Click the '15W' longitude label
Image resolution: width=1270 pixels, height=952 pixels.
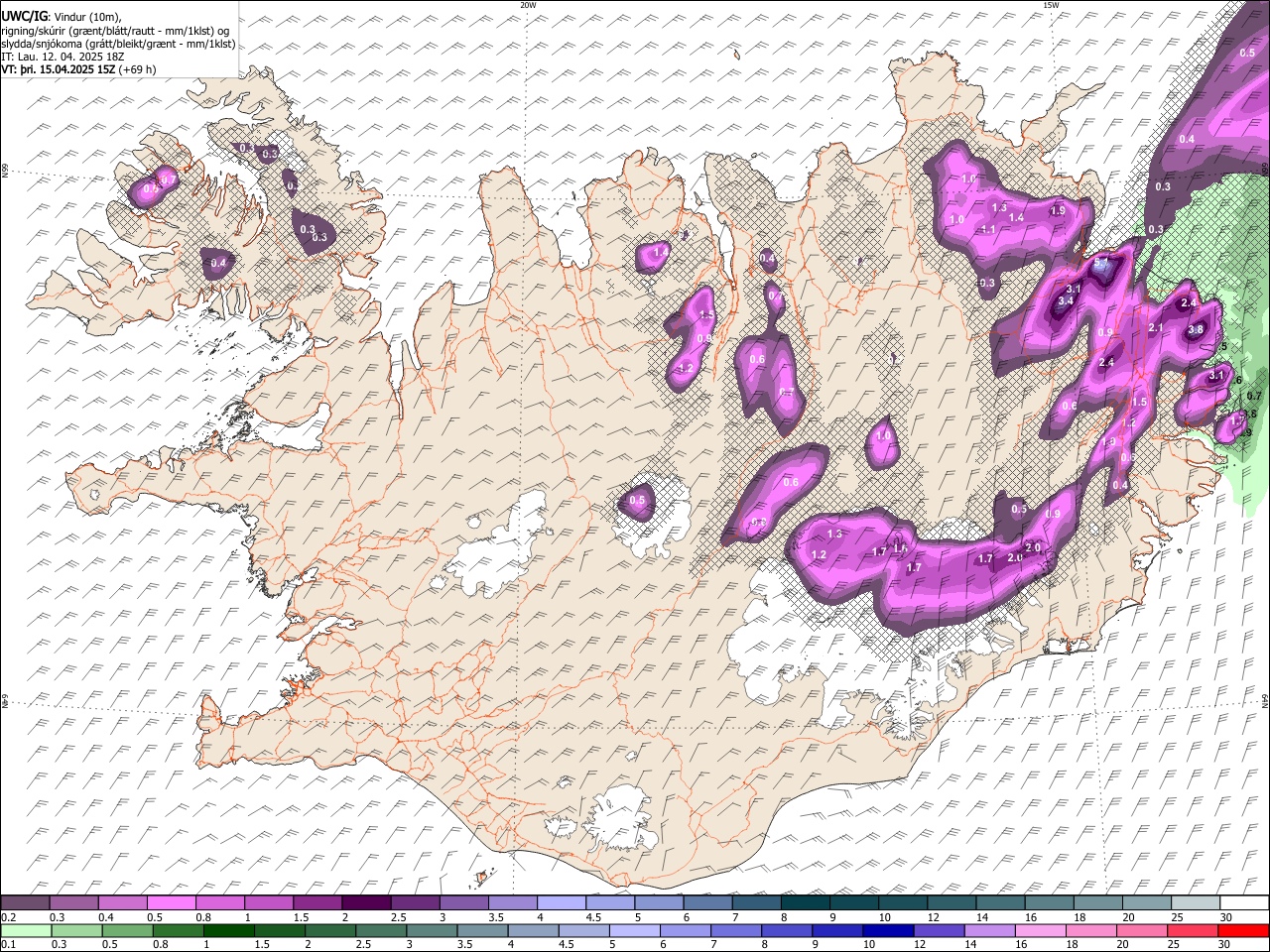pyautogui.click(x=1051, y=5)
